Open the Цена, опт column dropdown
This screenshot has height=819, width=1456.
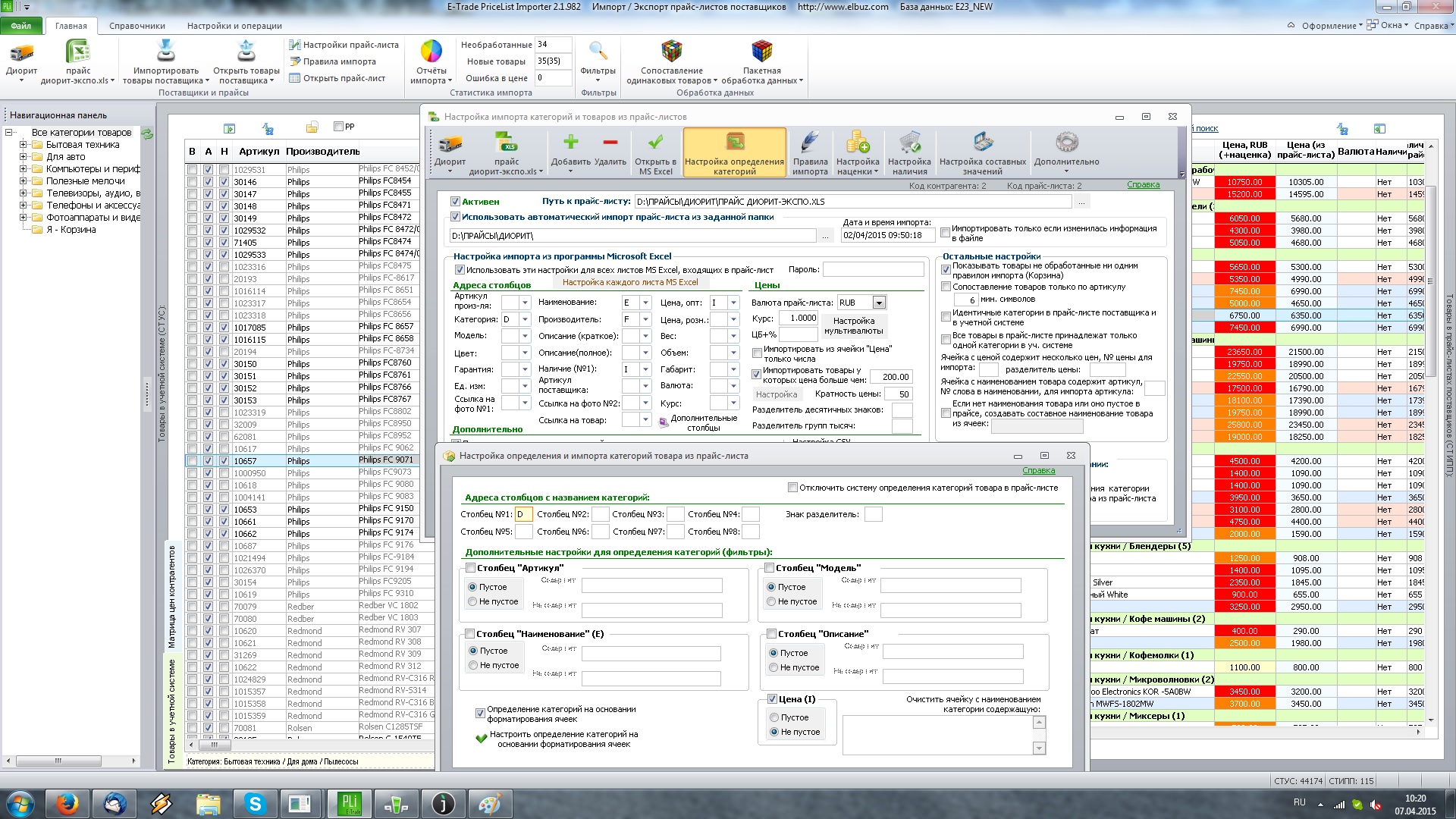tap(733, 303)
